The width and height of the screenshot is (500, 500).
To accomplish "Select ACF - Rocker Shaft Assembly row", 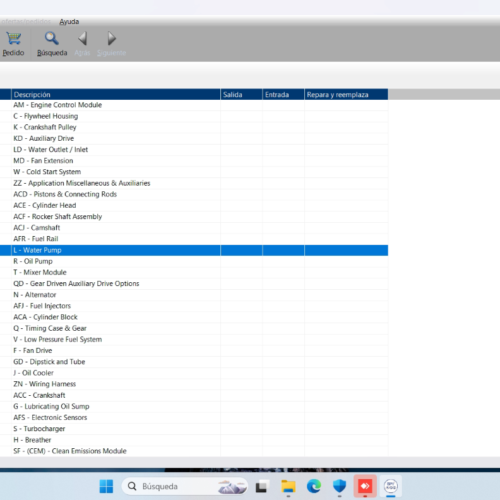I will 194,217.
